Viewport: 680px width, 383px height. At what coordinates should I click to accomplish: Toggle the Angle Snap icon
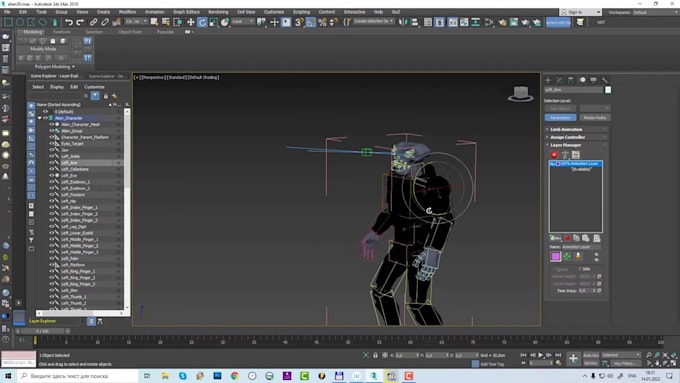click(311, 22)
